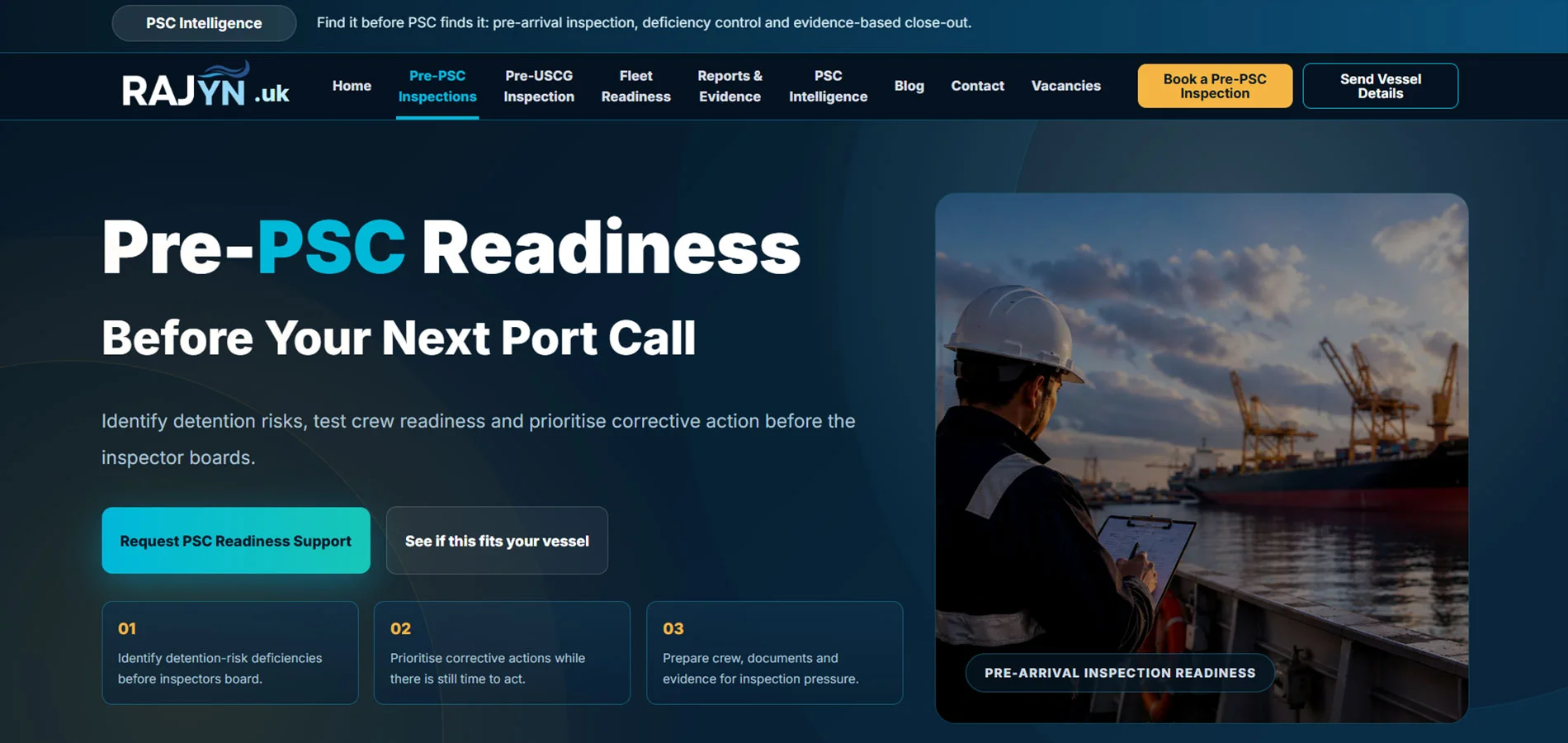The width and height of the screenshot is (1568, 743).
Task: Open the Fleet Readiness menu item
Action: click(636, 86)
